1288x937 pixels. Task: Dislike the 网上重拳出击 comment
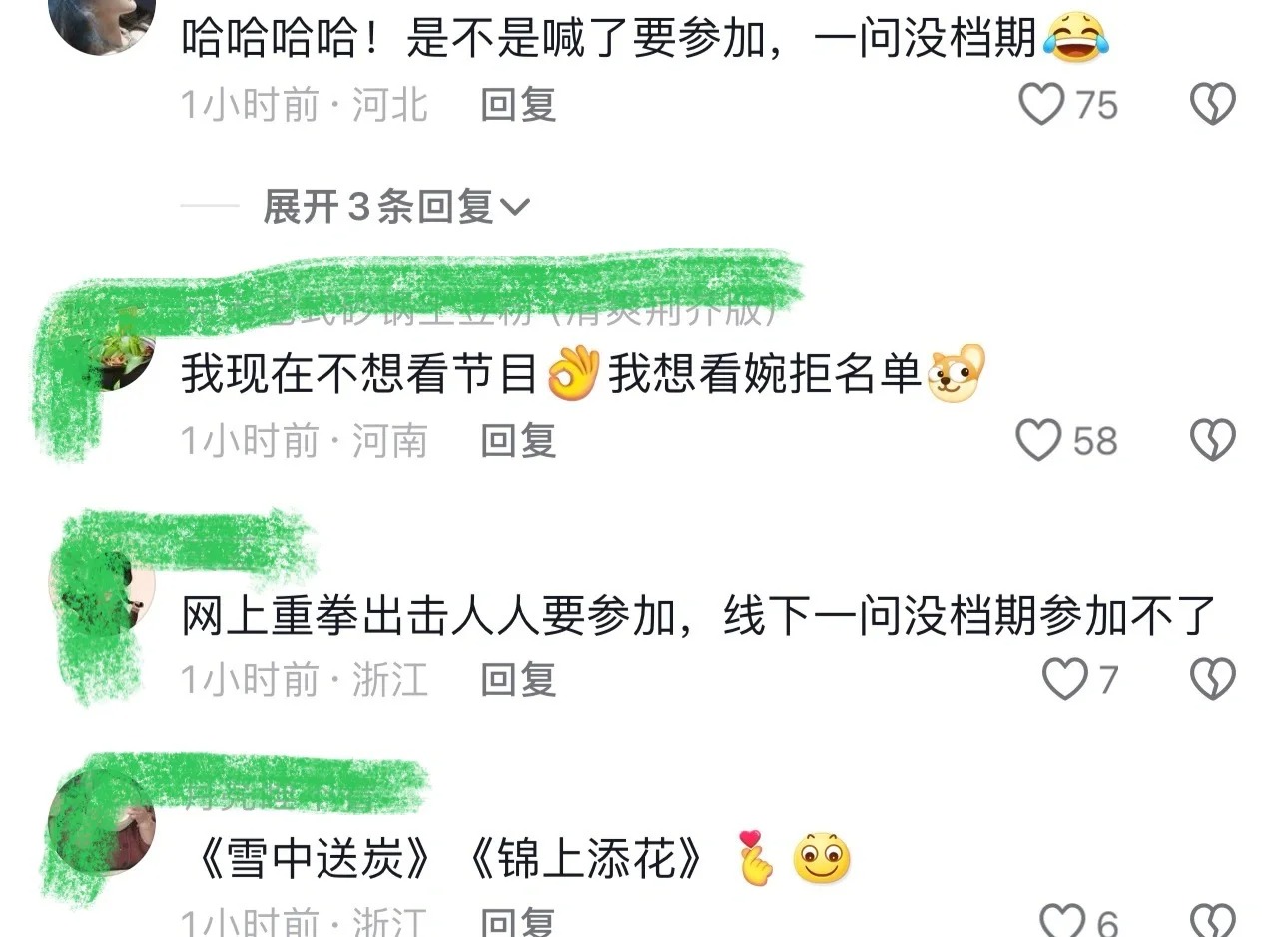click(1213, 679)
